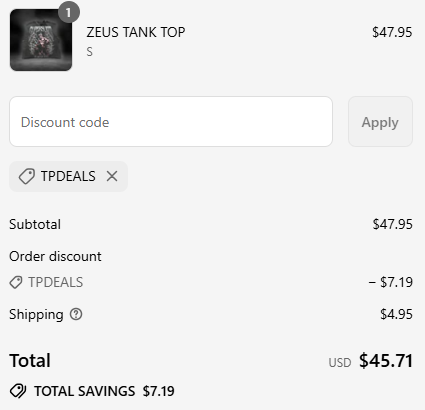Click the Order discount label

[55, 256]
